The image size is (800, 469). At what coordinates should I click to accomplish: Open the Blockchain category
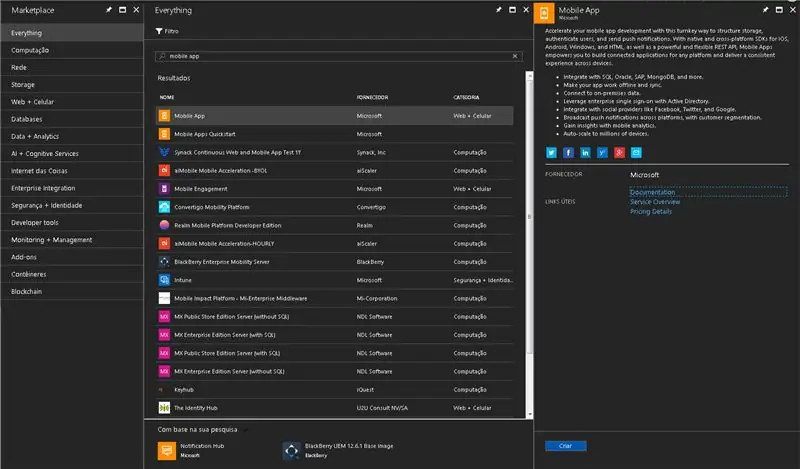(72, 291)
